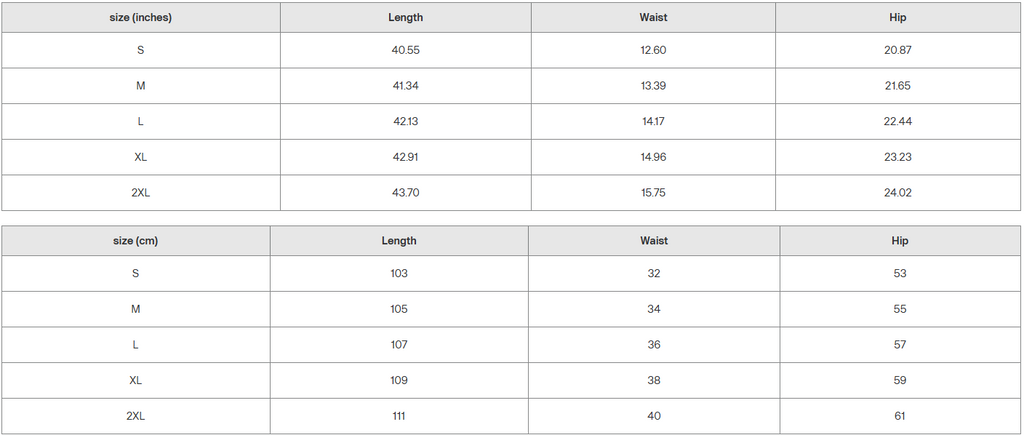Viewport: 1024px width, 435px height.
Task: Click the Length header in inches table
Action: pos(405,17)
